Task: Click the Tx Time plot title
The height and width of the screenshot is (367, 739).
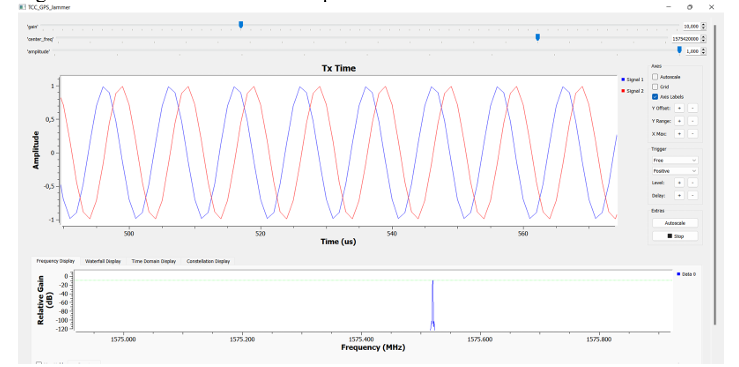Action: coord(338,68)
